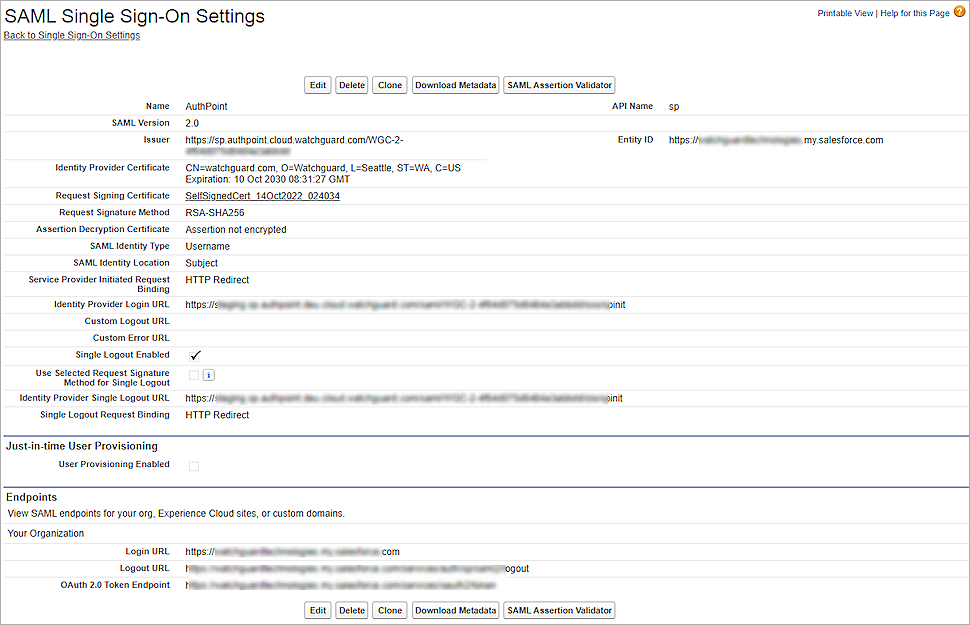The image size is (970, 625).
Task: Toggle Use Selected Request Signature Method checkbox
Action: pos(194,375)
